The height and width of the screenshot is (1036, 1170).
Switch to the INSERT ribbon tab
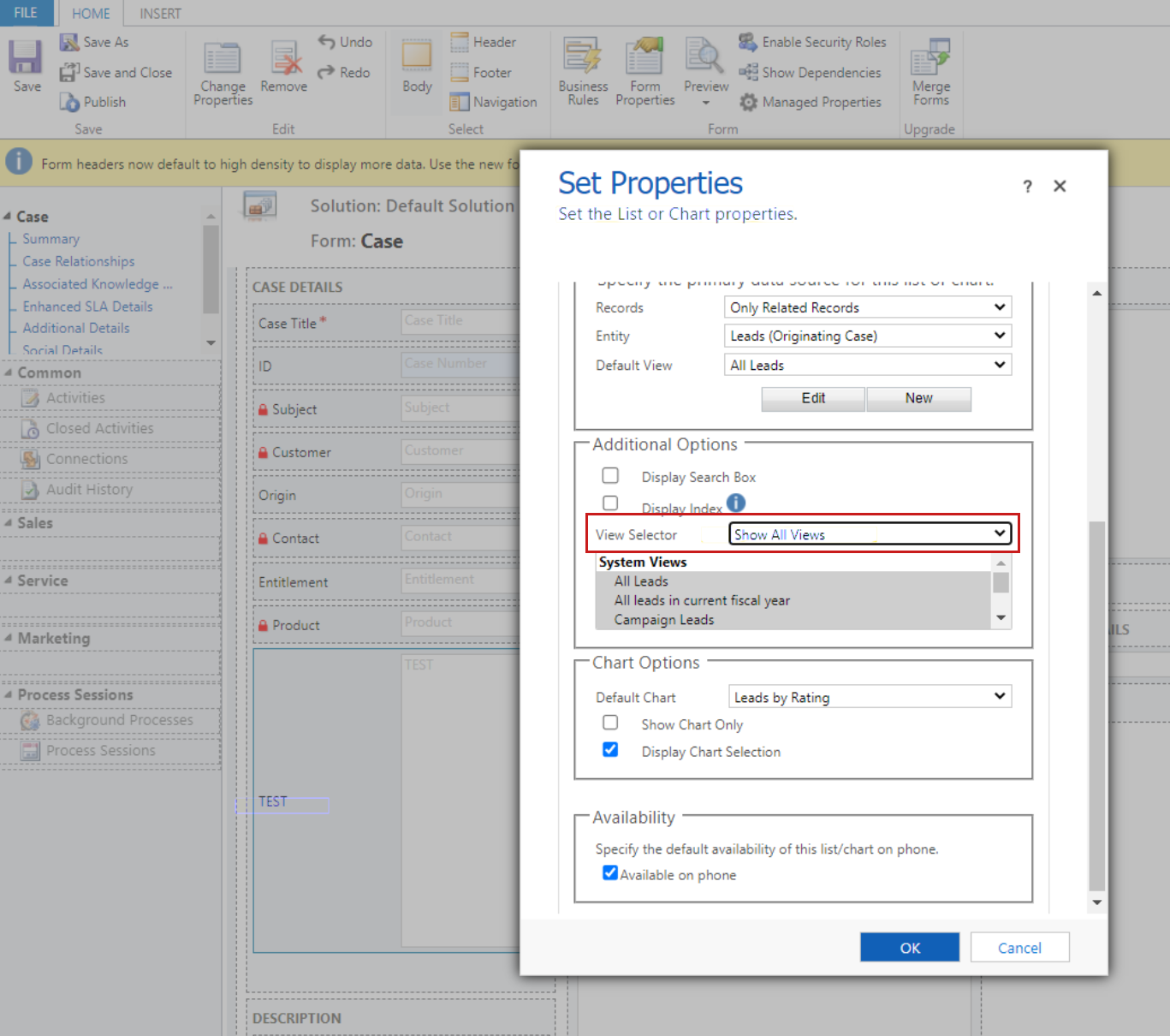160,14
